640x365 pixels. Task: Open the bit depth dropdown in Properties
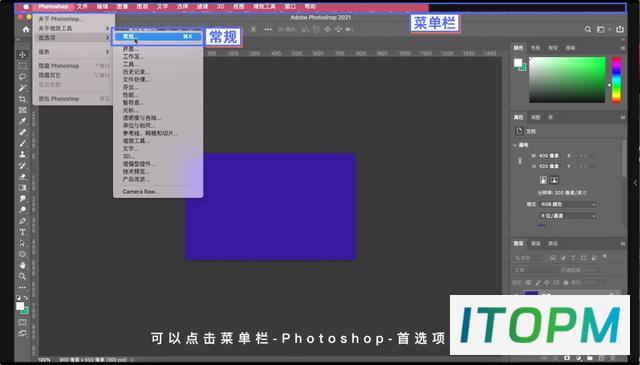(x=568, y=216)
